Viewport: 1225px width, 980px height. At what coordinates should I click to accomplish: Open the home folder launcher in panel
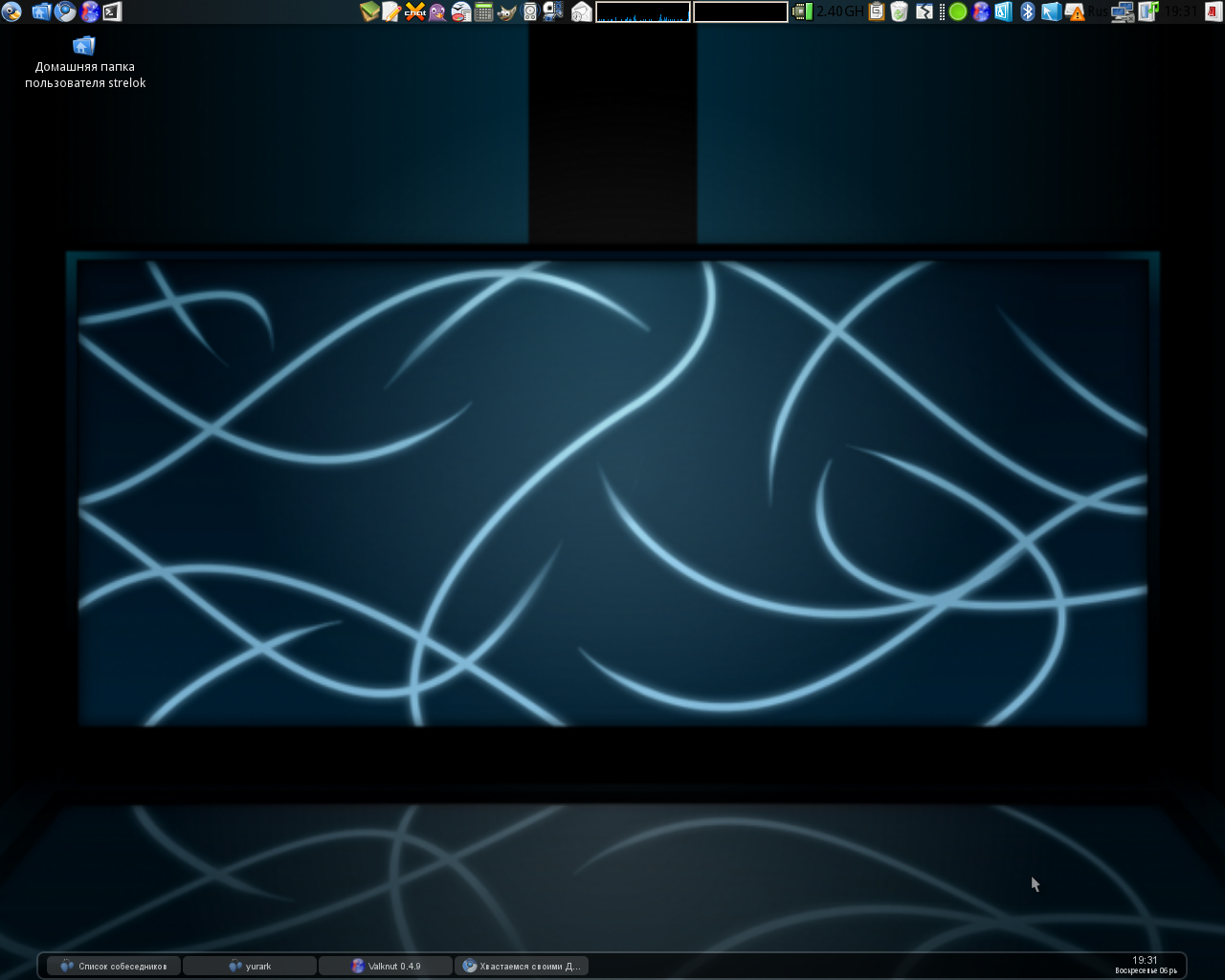click(41, 11)
